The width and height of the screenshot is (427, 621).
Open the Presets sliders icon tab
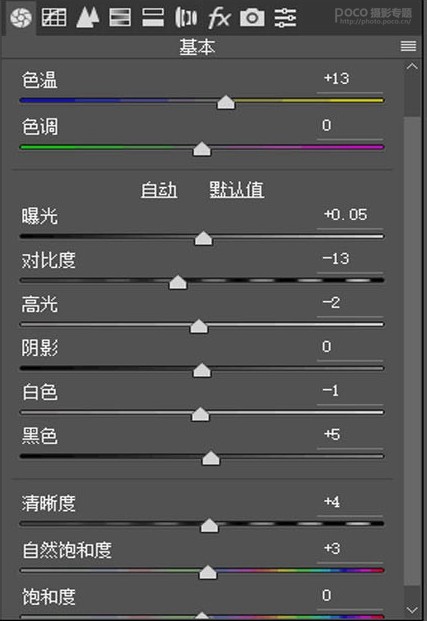(285, 18)
